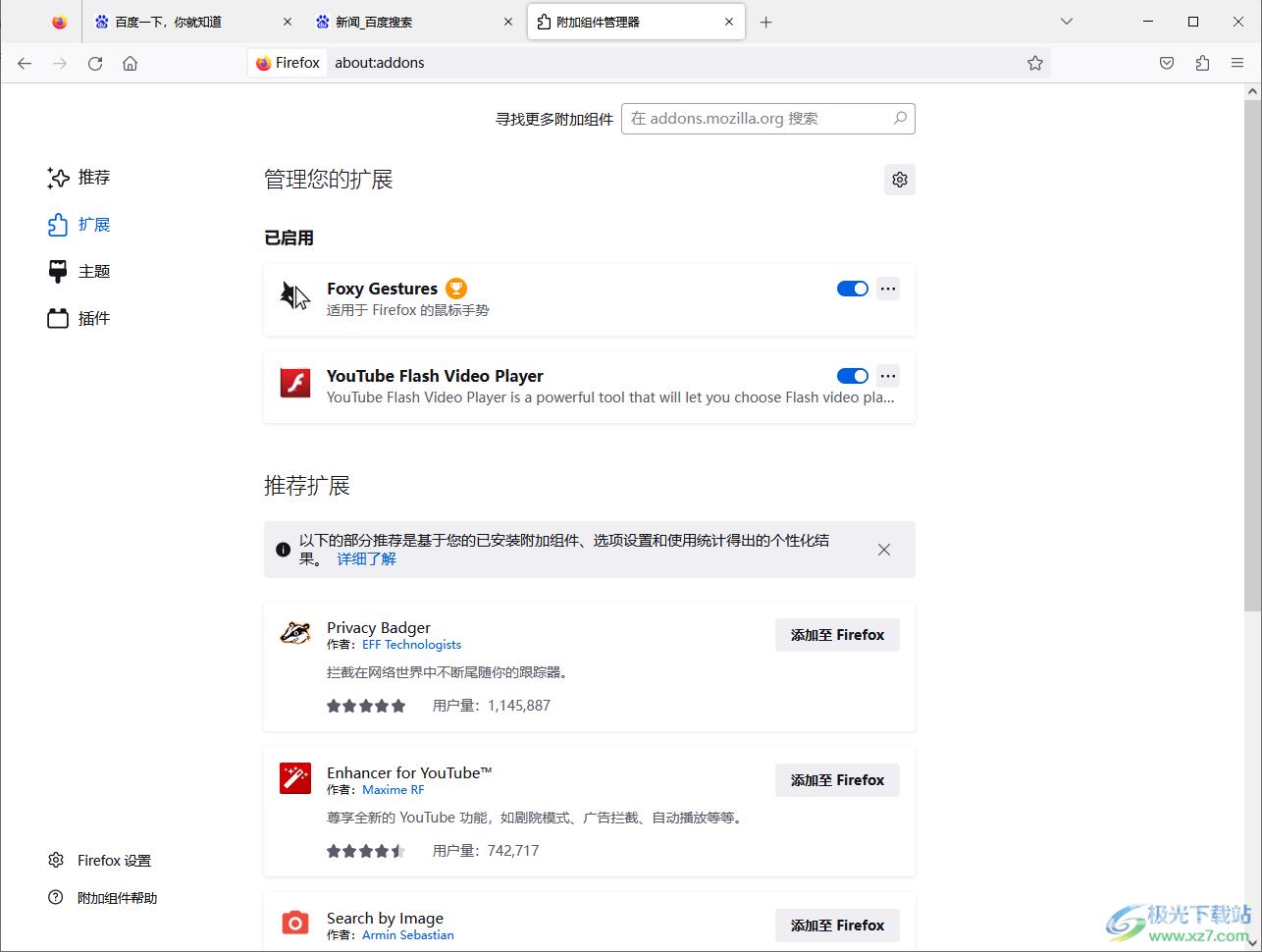
Task: Close the 附加组件管理器 tab
Action: pos(729,22)
